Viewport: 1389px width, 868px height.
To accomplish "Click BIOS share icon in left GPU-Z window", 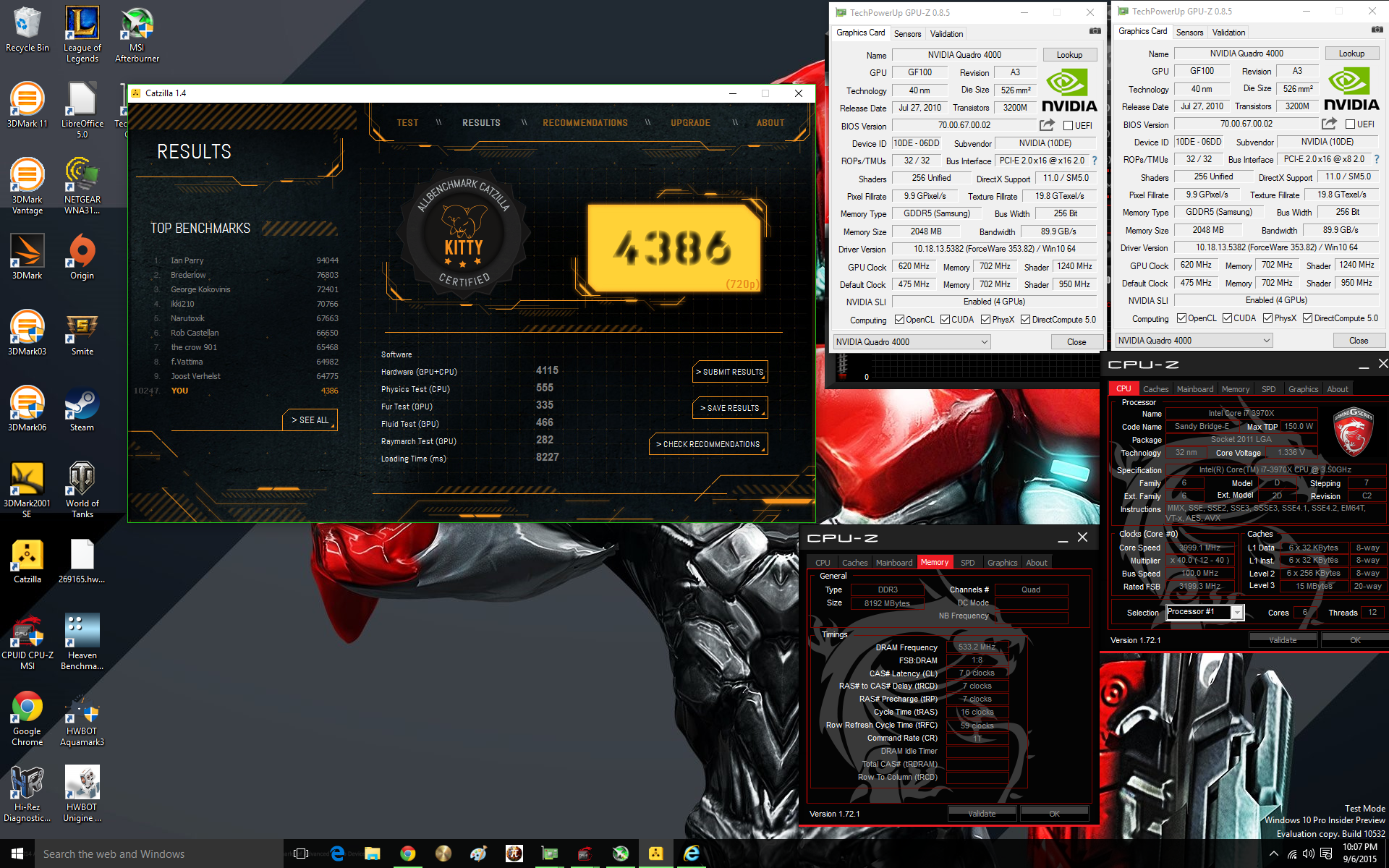I will [1047, 125].
